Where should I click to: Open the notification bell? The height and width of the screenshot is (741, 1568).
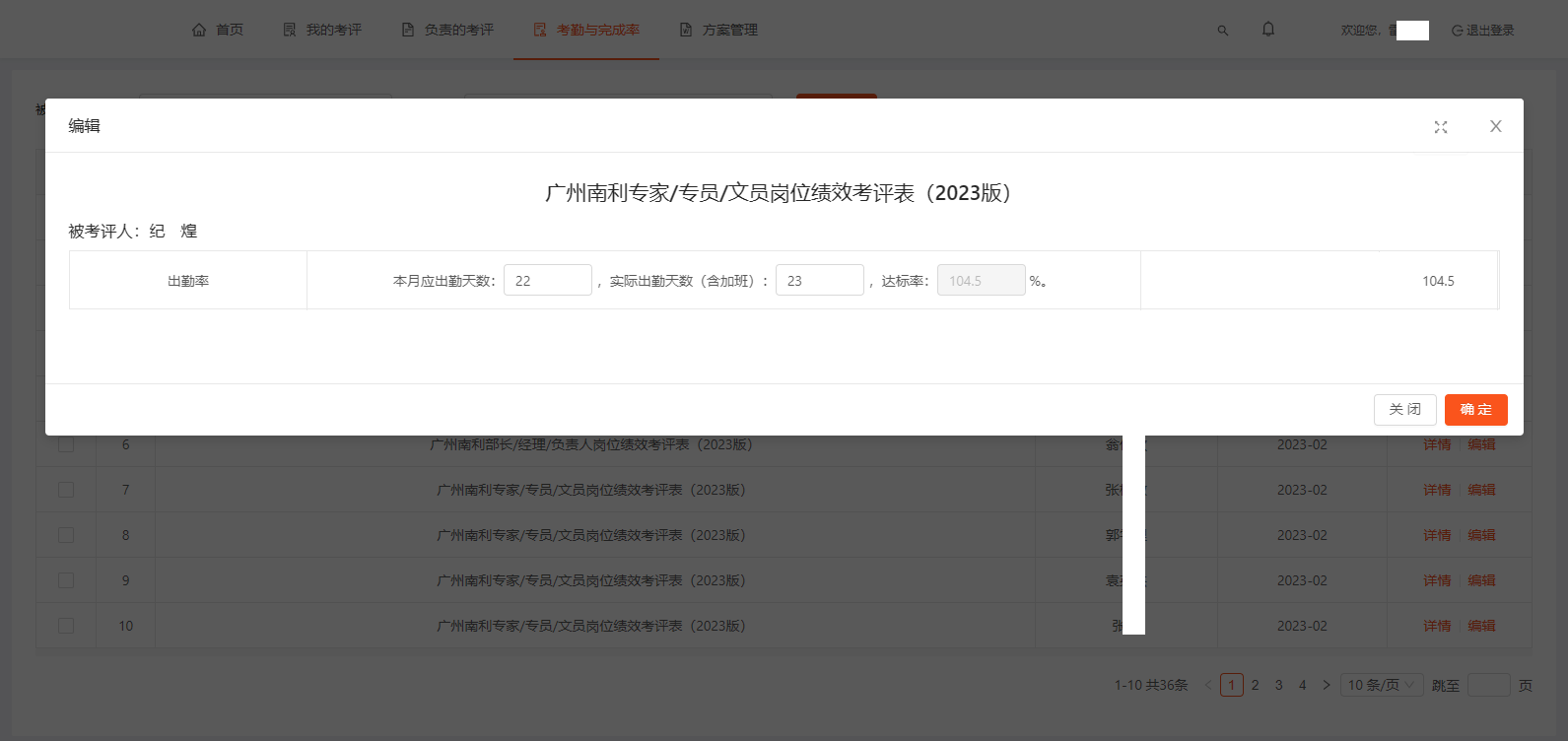tap(1268, 30)
